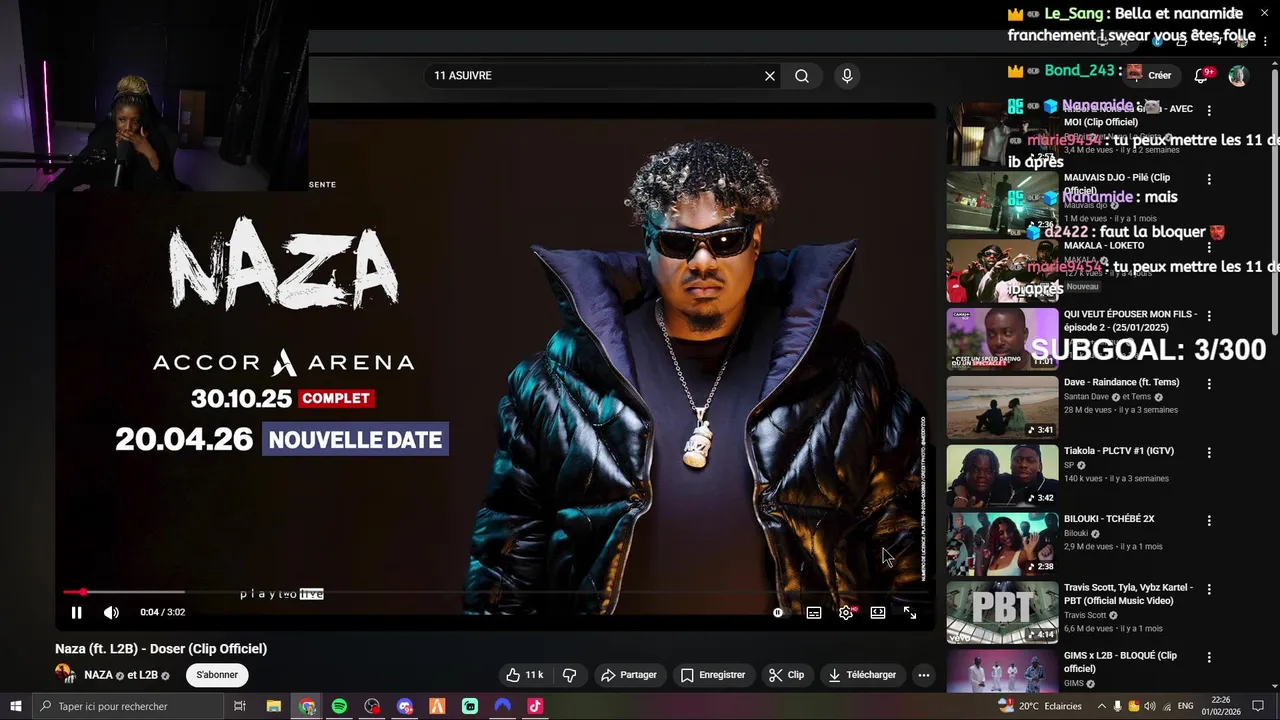Open the Travis Scott PBT thumbnail
Image resolution: width=1280 pixels, height=720 pixels.
coord(1002,612)
